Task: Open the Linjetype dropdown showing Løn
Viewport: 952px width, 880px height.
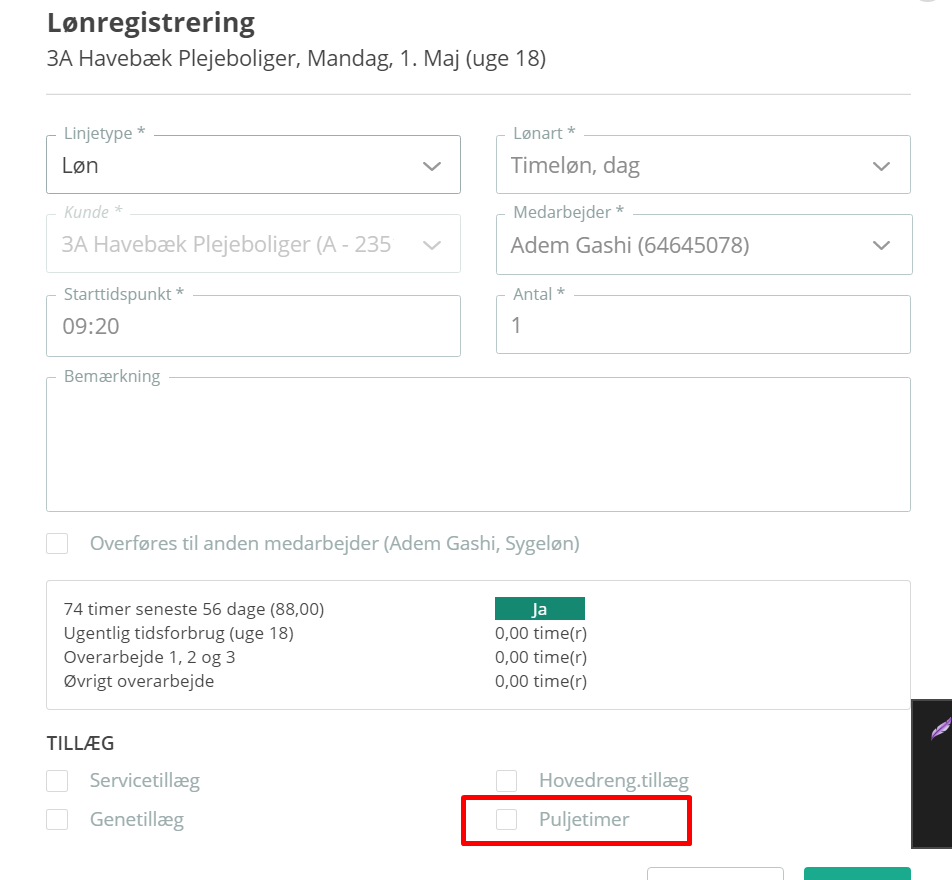Action: 253,165
